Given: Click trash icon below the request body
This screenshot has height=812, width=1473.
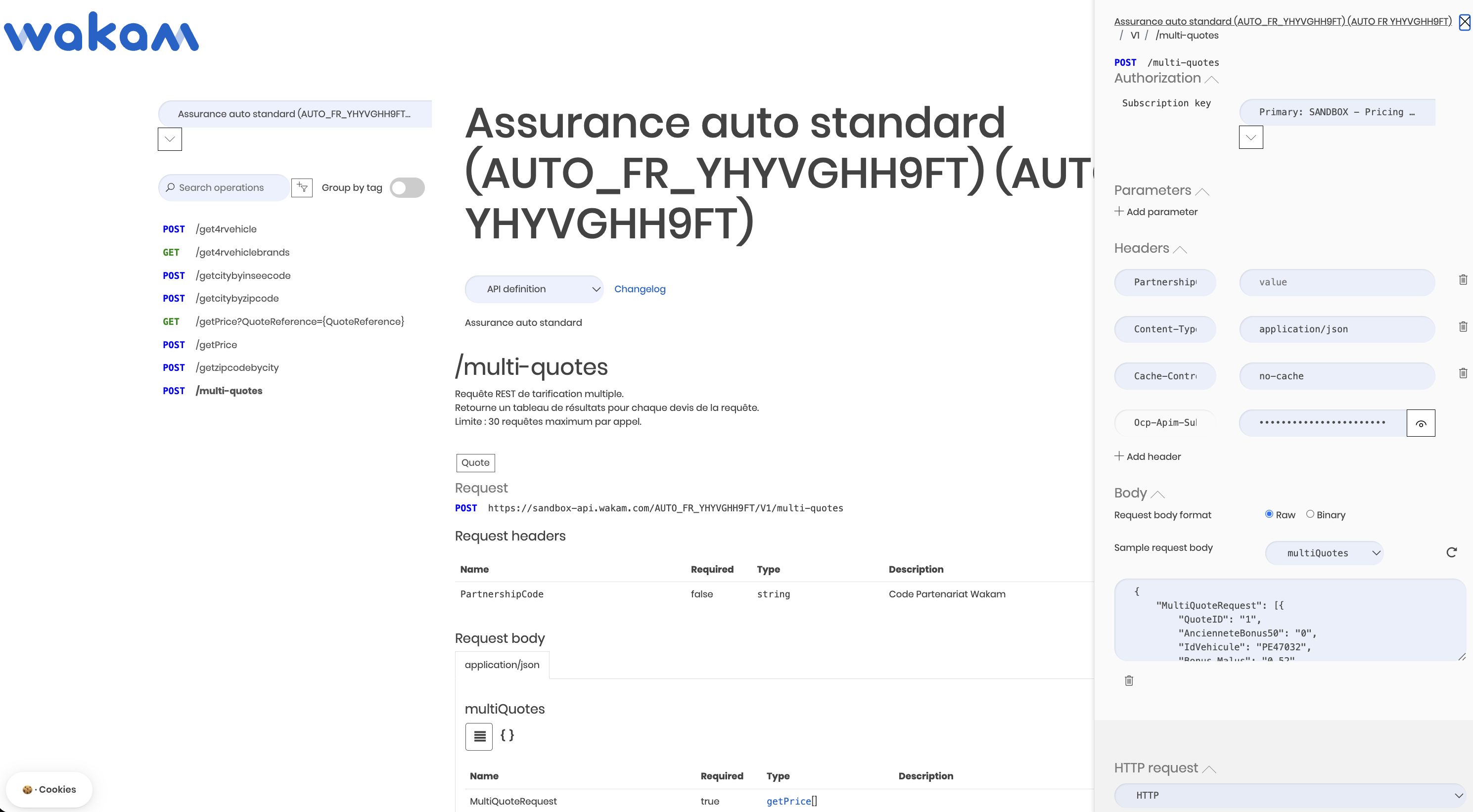Looking at the screenshot, I should tap(1129, 680).
